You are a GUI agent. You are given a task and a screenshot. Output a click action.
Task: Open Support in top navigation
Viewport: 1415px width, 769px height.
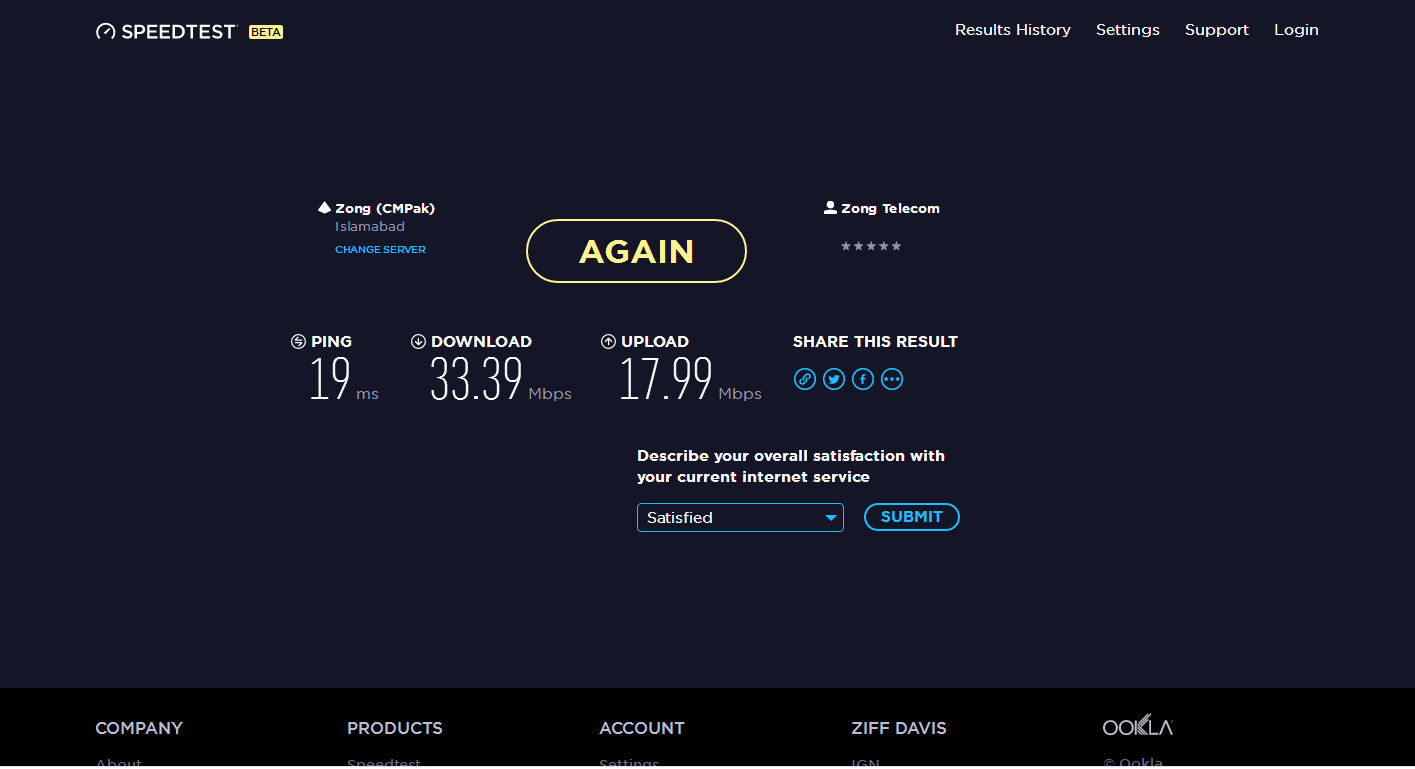click(1217, 30)
